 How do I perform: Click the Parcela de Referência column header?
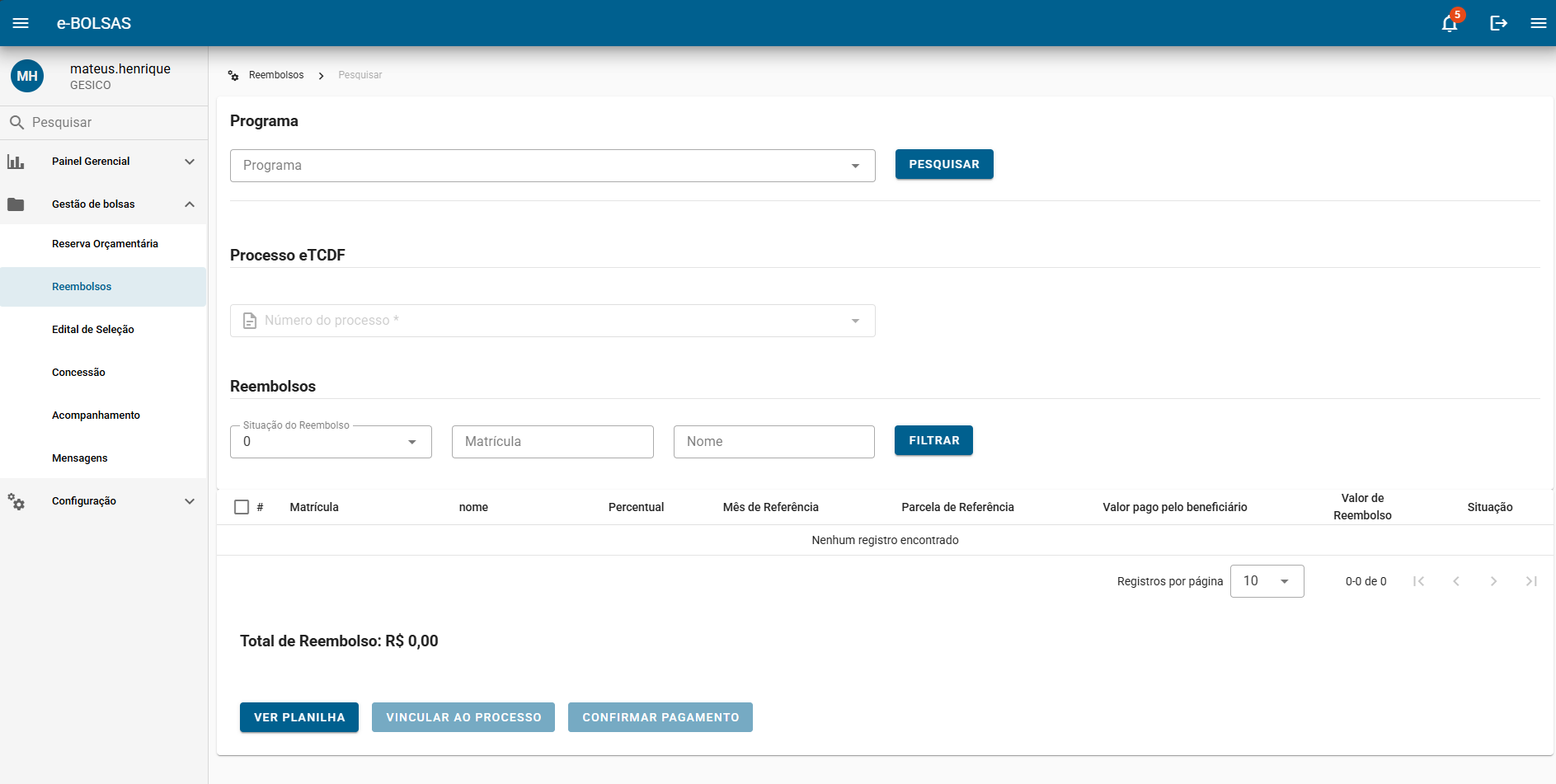pos(957,507)
